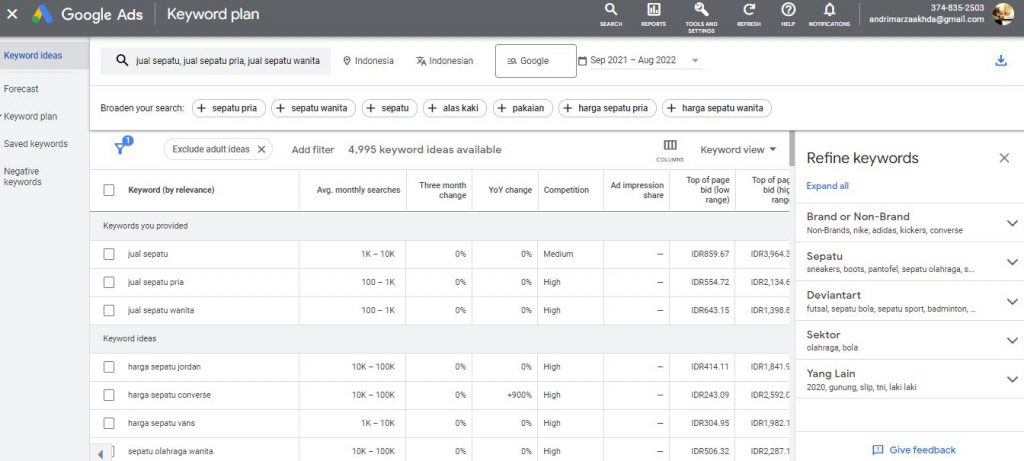1024x461 pixels.
Task: Add the sepatu pria broaden suggestion
Action: click(x=228, y=108)
